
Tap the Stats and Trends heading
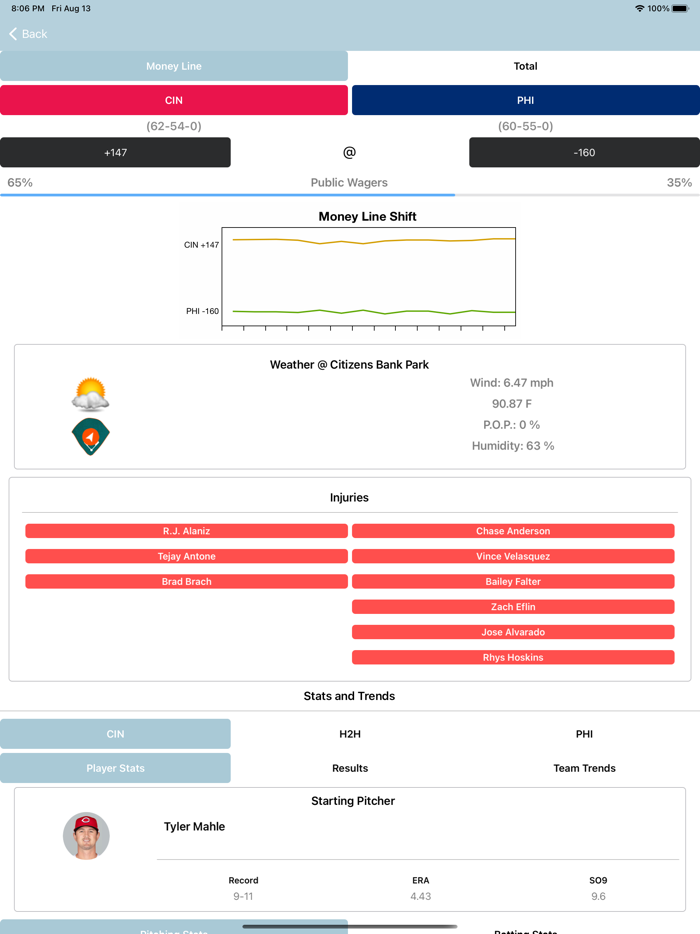(349, 696)
